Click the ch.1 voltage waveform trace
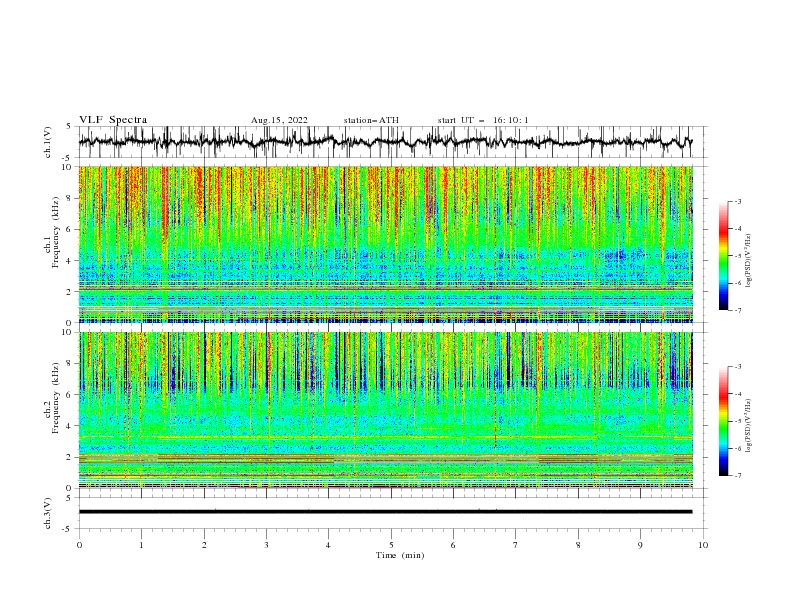The width and height of the screenshot is (792, 612). (385, 142)
